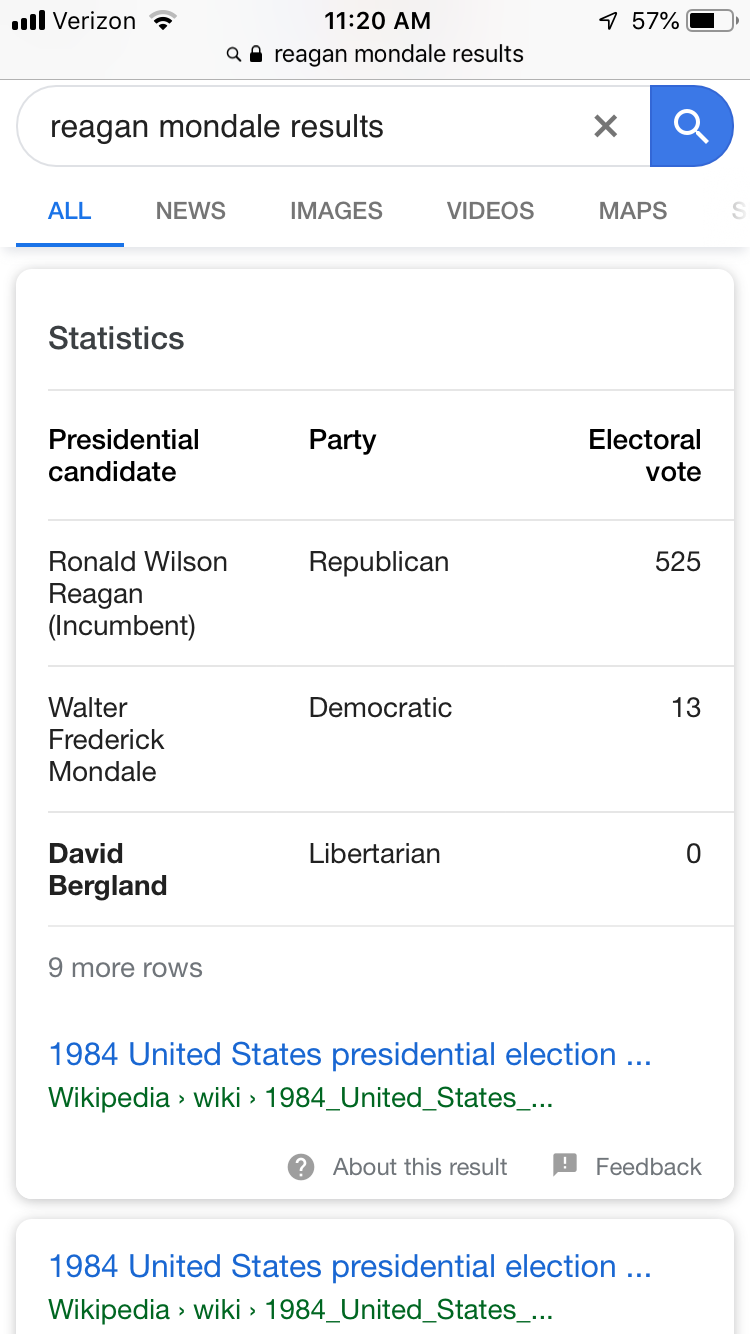Tap the location arrow status icon

[608, 21]
